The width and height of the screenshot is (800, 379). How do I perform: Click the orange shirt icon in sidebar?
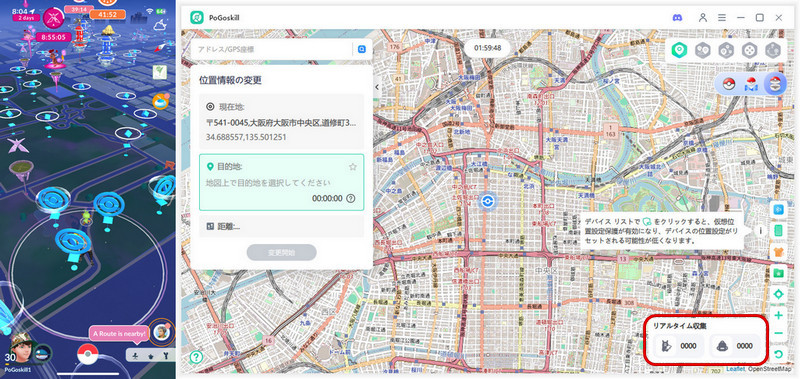tap(779, 252)
